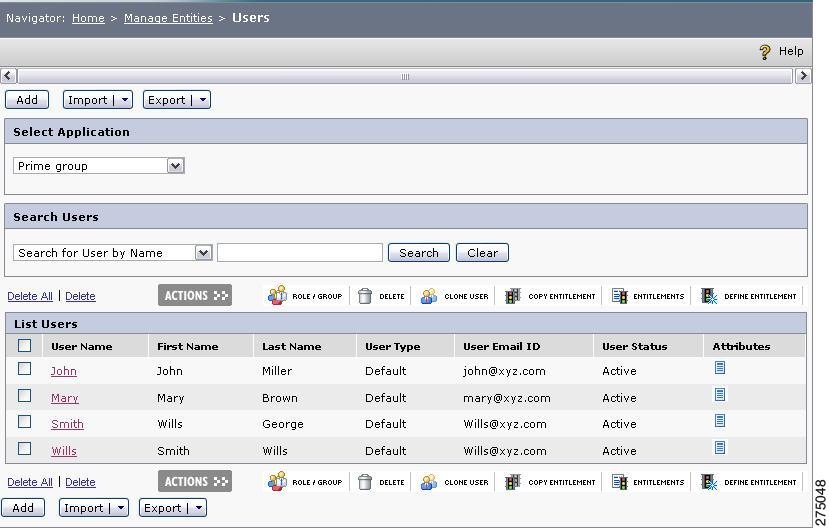Open the attributes icon for user John
Screen dimensions: 829x528
coord(720,368)
